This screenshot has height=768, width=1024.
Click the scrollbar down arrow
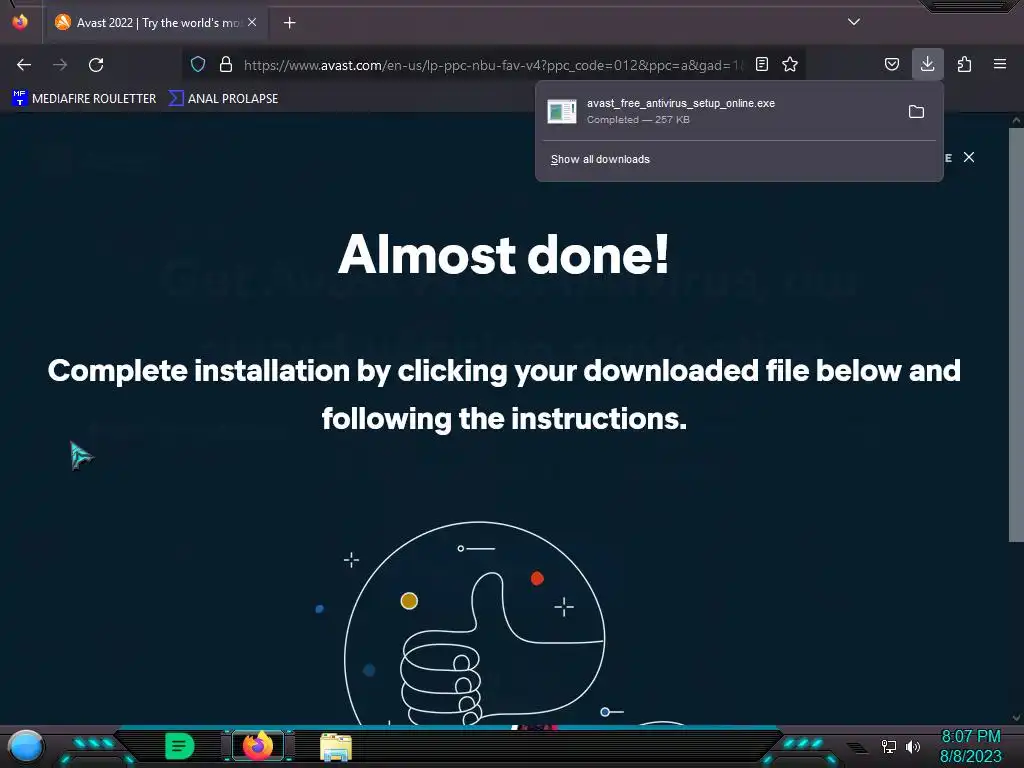(x=1016, y=718)
